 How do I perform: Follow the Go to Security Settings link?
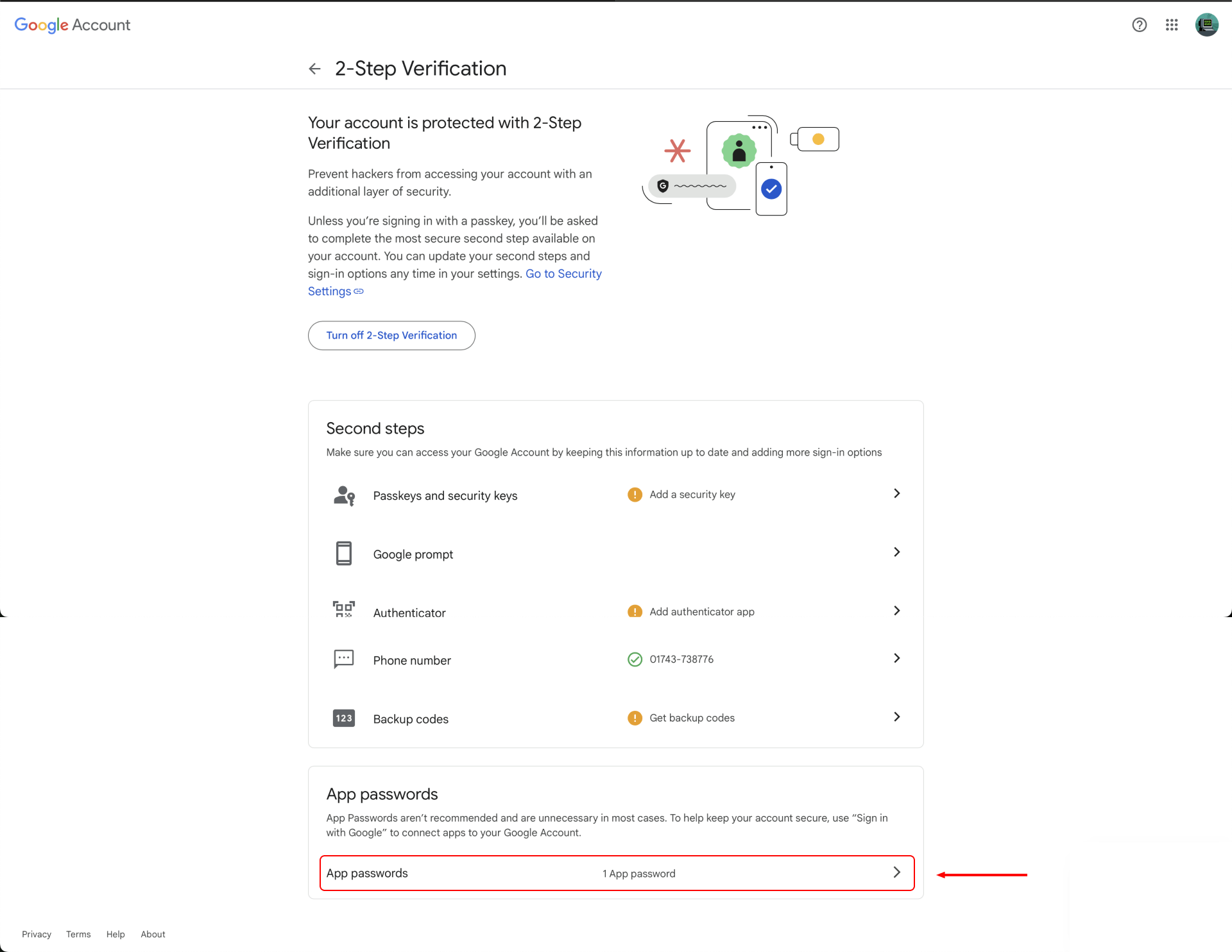[563, 274]
